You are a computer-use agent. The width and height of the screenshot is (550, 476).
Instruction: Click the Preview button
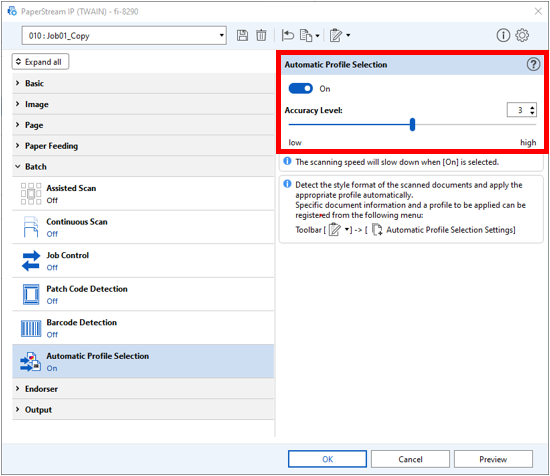[493, 459]
